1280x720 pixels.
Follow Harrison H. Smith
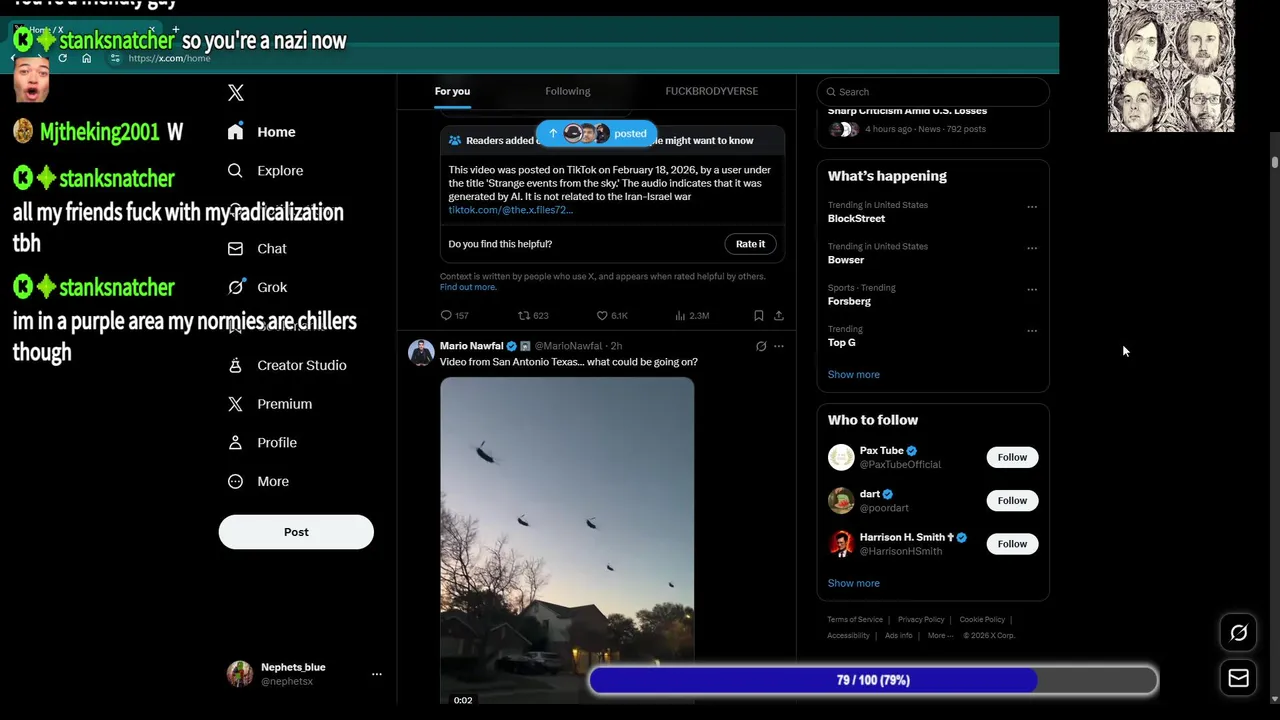pos(1012,544)
